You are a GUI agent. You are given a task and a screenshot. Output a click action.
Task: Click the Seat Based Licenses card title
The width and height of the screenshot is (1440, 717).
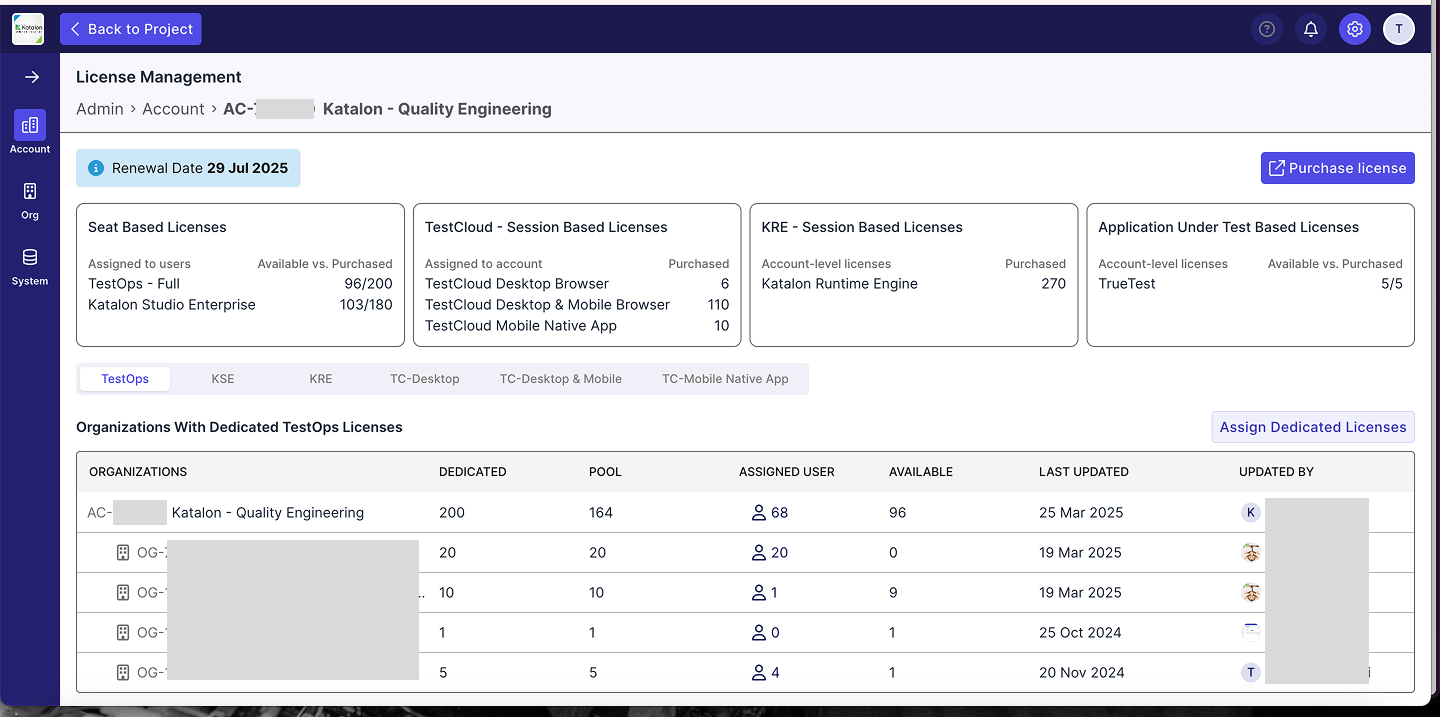point(157,227)
